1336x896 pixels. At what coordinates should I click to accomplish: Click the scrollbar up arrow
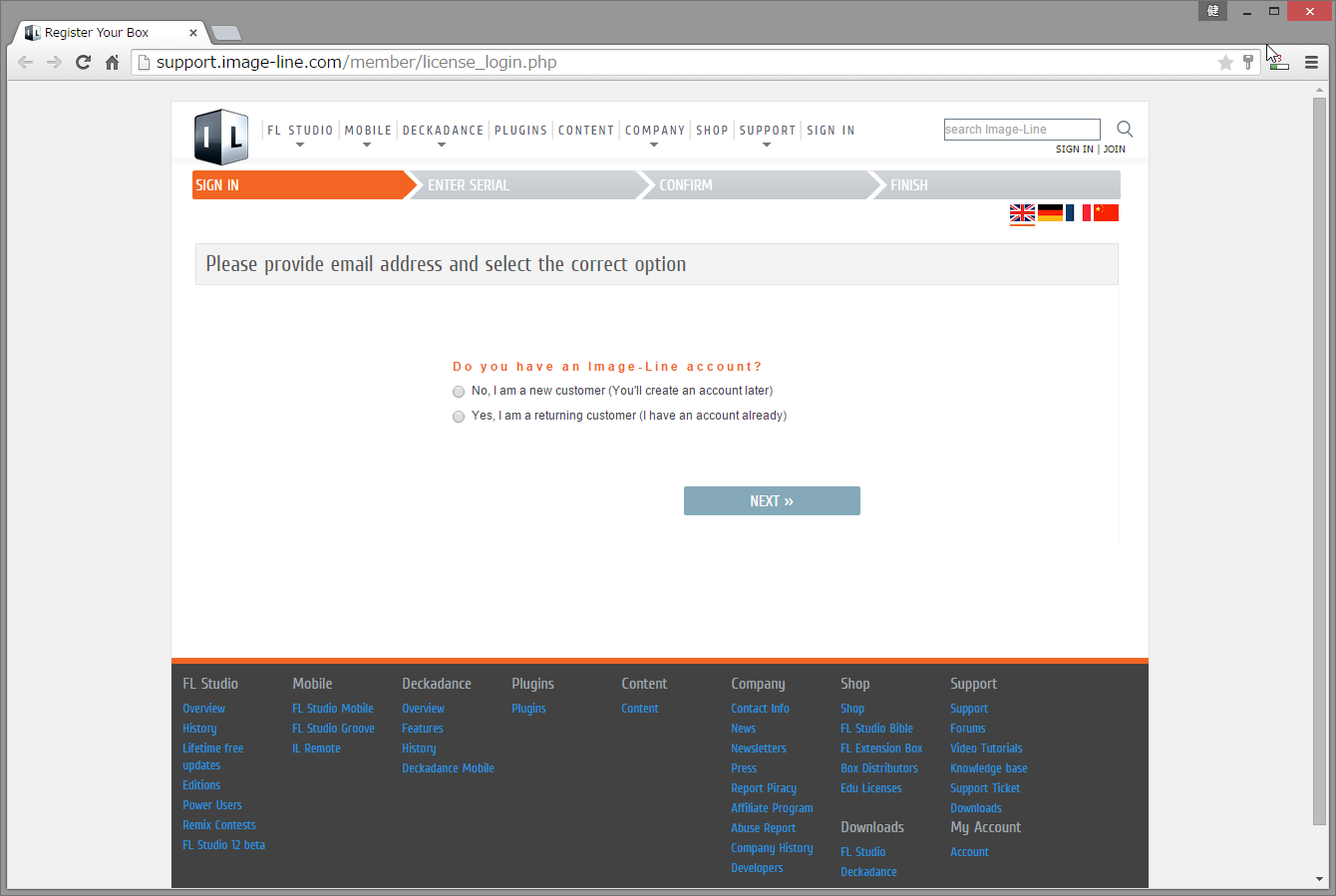point(1319,90)
